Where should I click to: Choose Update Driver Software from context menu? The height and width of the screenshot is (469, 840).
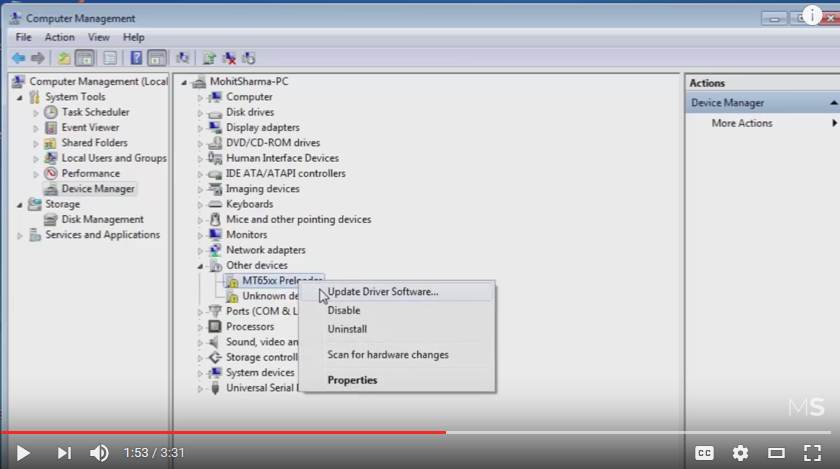tap(397, 292)
